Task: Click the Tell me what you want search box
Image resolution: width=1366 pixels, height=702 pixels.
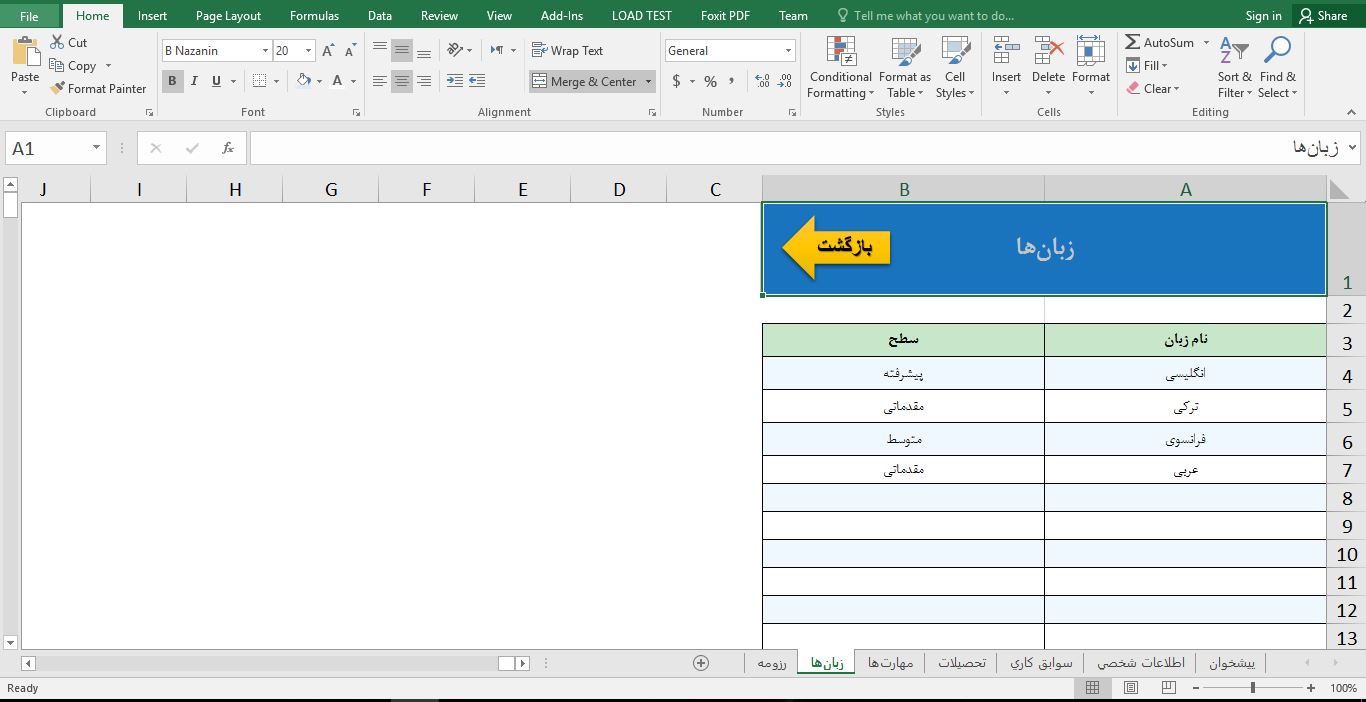Action: (x=925, y=15)
